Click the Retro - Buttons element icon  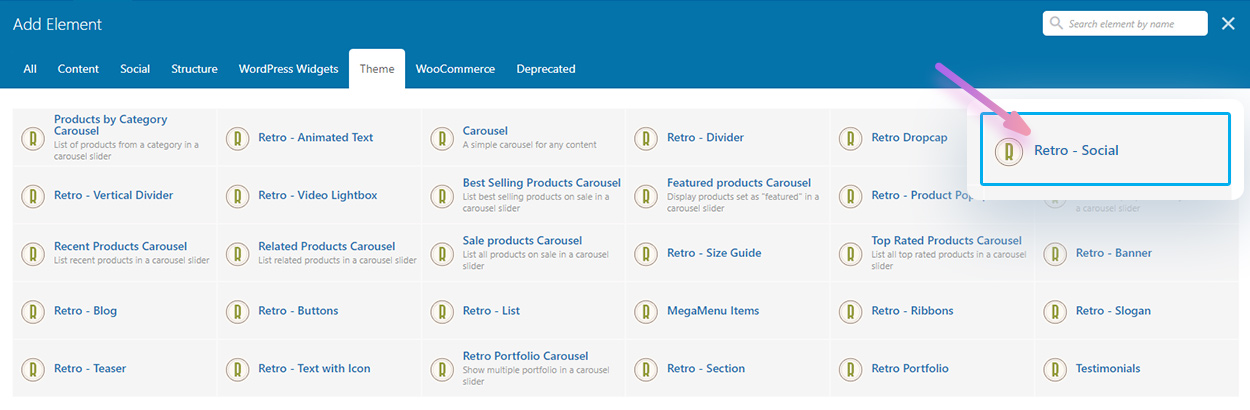(238, 311)
